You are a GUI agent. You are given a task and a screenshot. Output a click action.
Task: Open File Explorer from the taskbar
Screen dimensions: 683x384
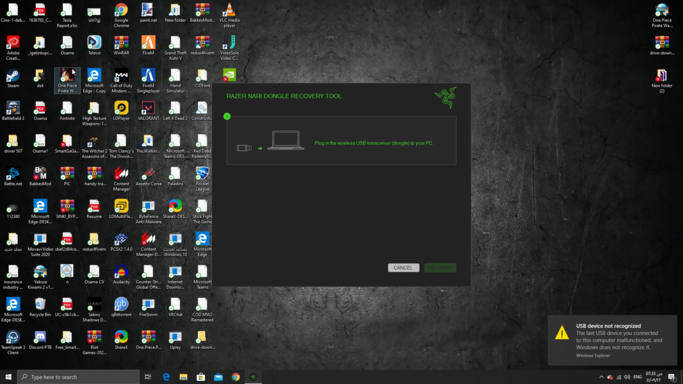tap(183, 377)
